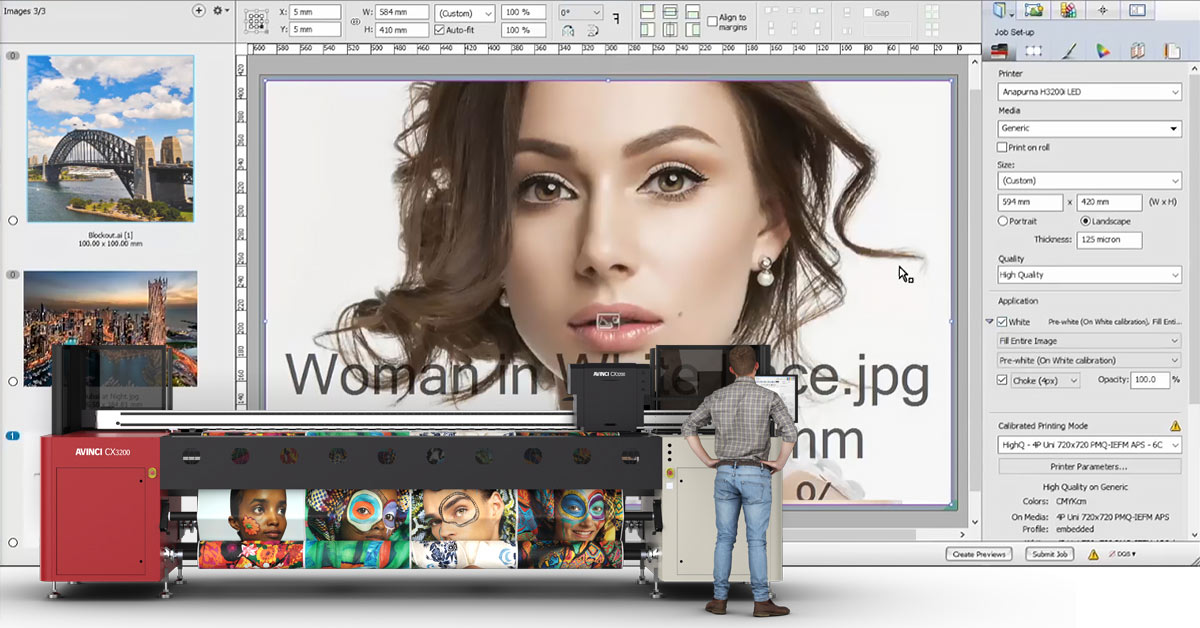Click the crosshair positioning tab icon at top right
1200x628 pixels.
(x=1101, y=10)
